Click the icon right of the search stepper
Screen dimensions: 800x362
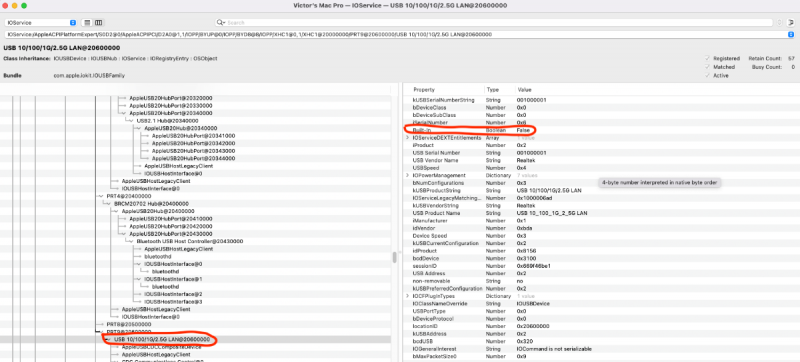791,23
